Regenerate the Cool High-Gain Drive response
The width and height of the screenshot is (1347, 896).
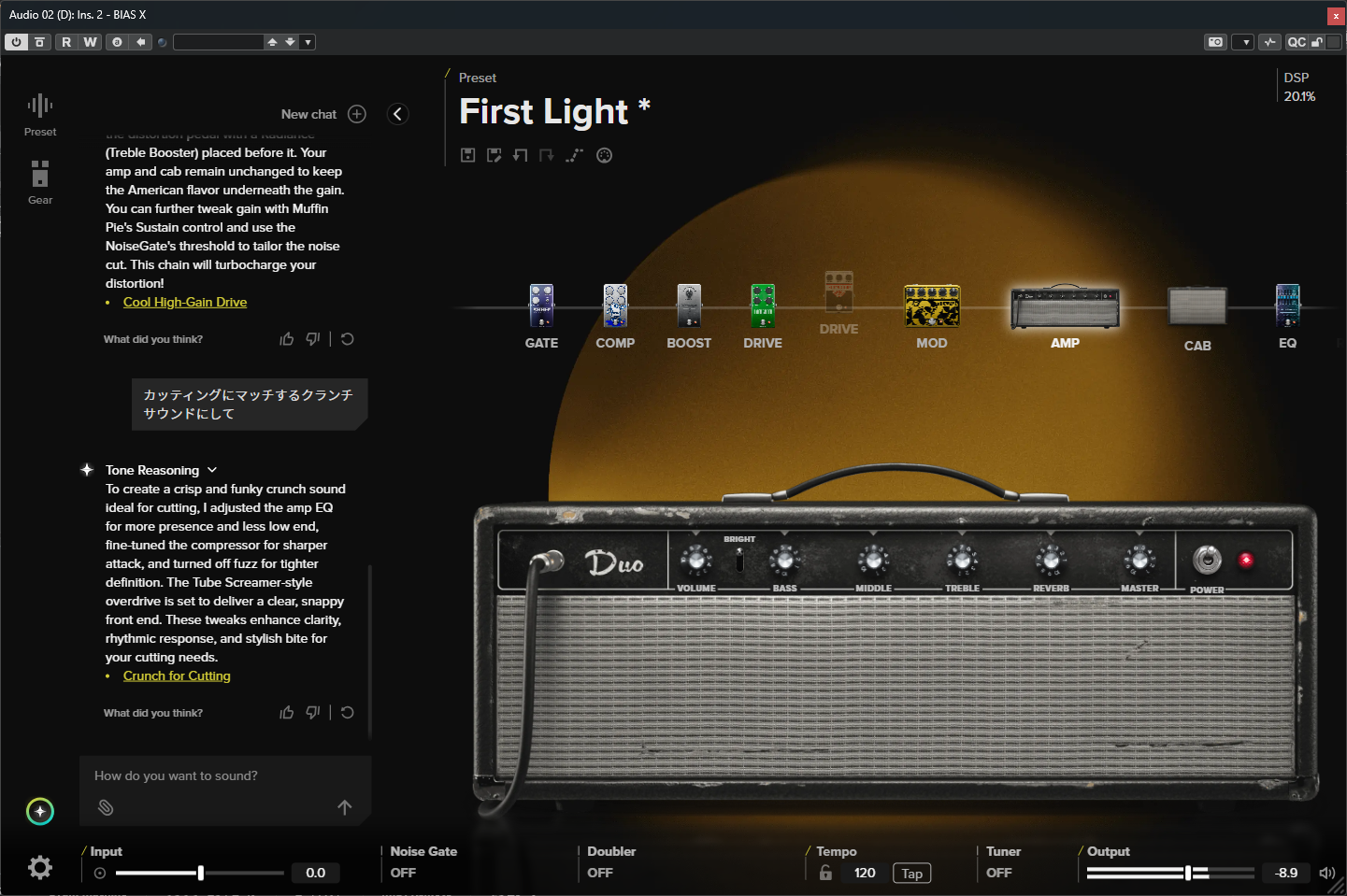tap(347, 339)
